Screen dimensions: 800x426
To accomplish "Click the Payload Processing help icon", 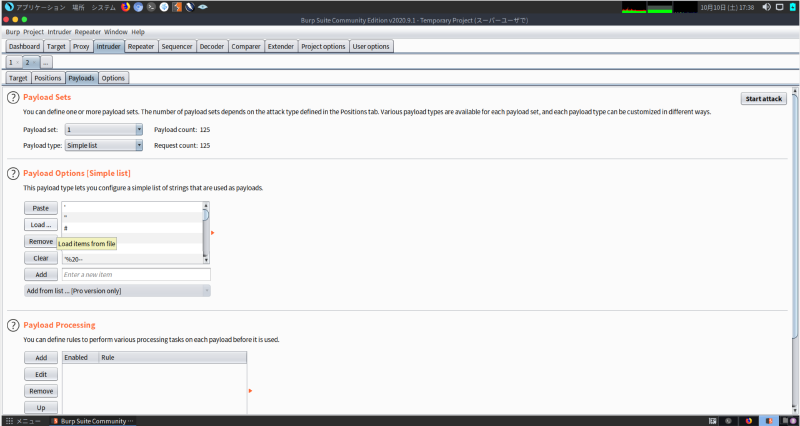I will 14,325.
